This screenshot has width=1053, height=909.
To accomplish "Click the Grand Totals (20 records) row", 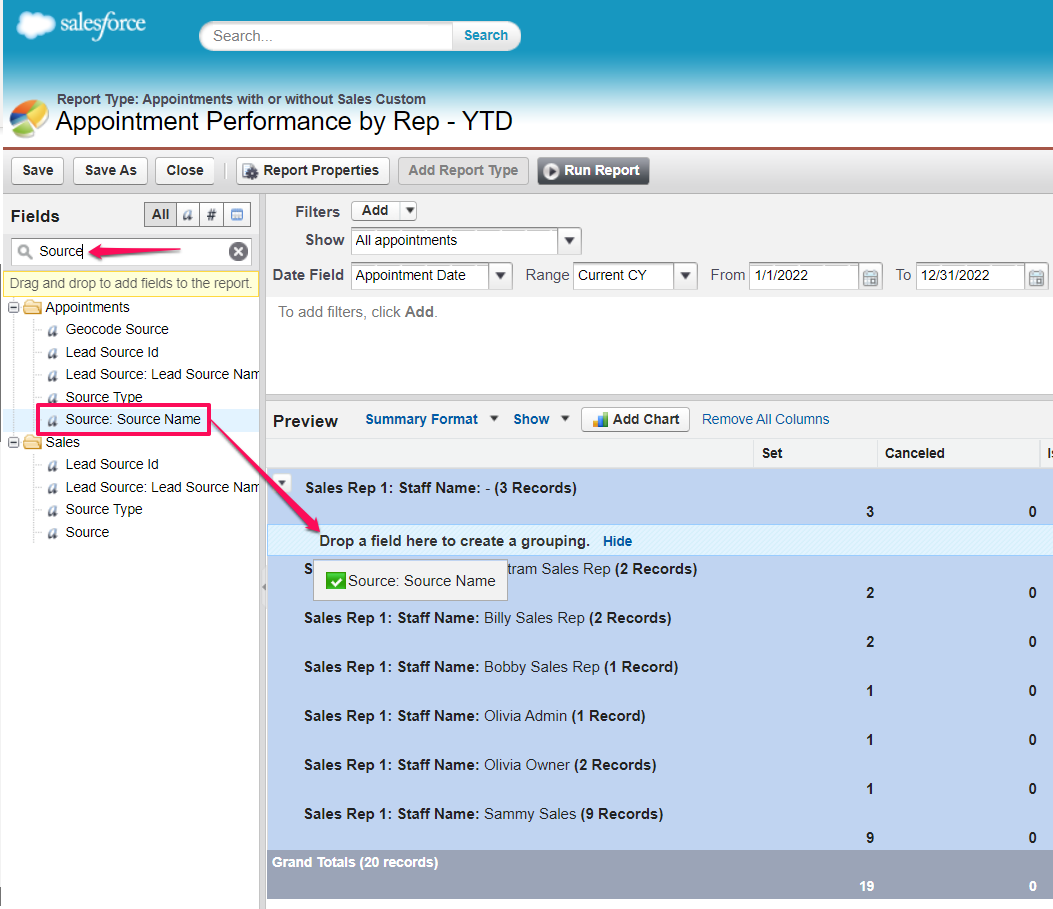I will click(659, 874).
